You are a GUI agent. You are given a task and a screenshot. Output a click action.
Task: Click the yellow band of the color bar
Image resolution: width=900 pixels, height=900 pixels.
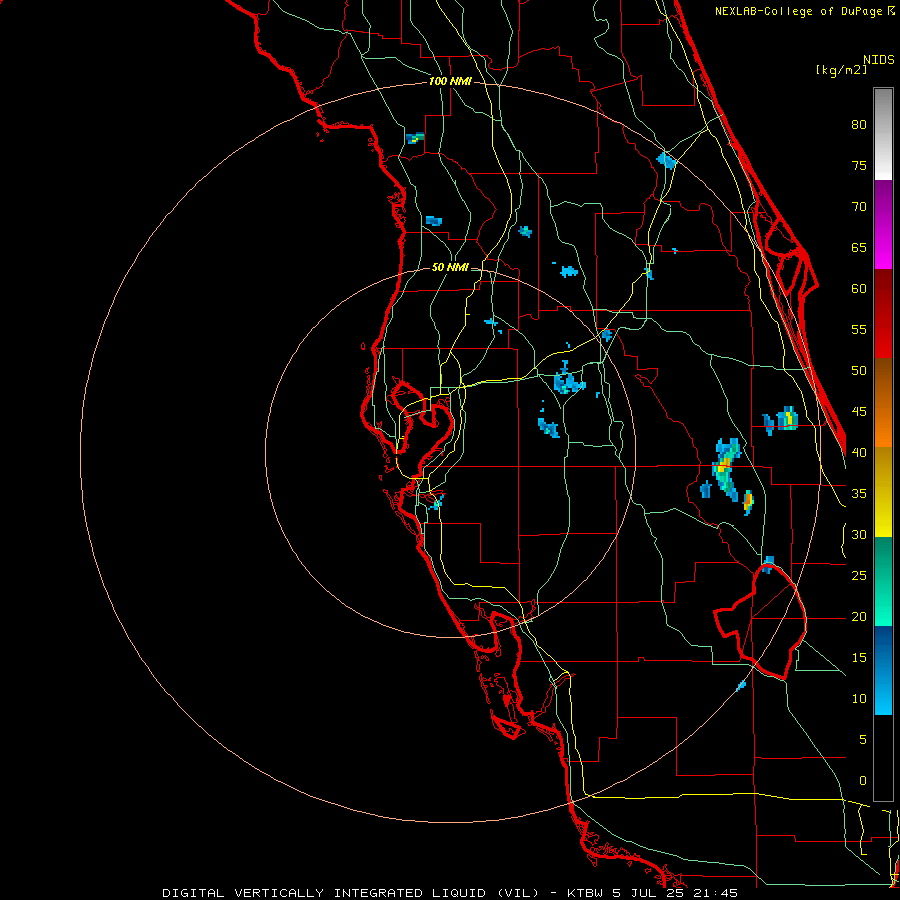coord(883,492)
